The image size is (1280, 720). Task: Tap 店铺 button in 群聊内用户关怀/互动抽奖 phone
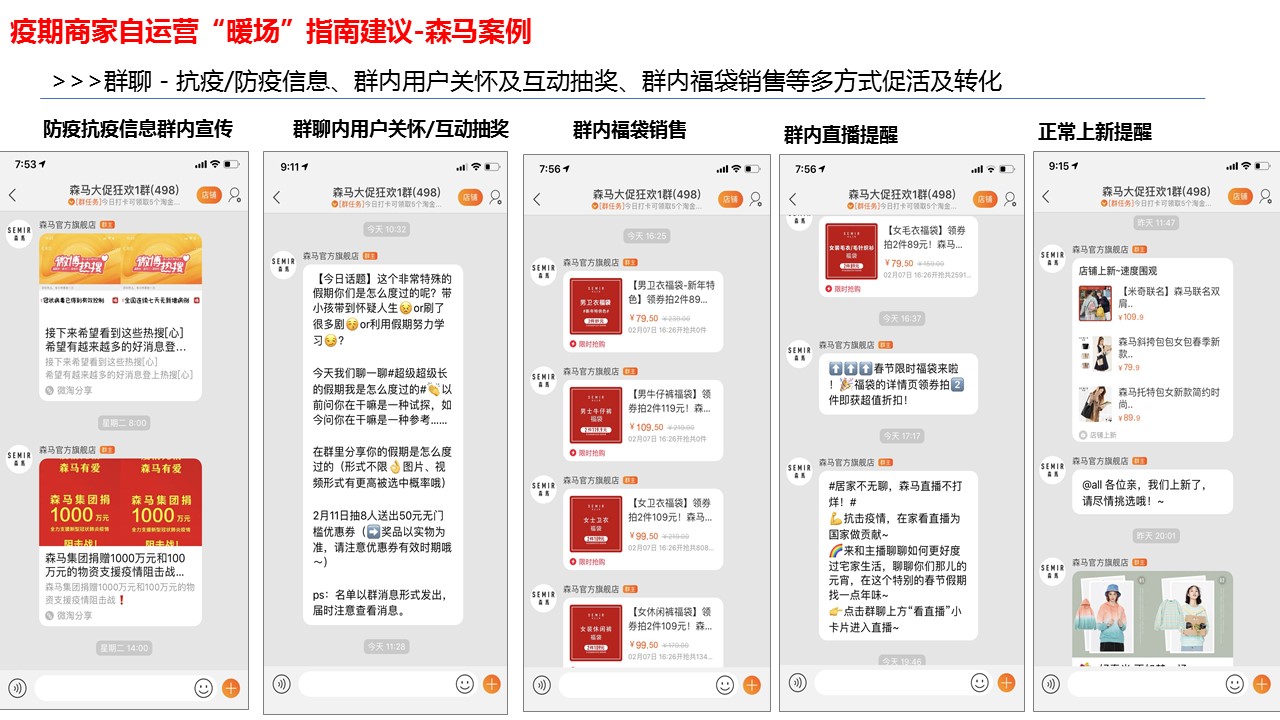pos(470,197)
